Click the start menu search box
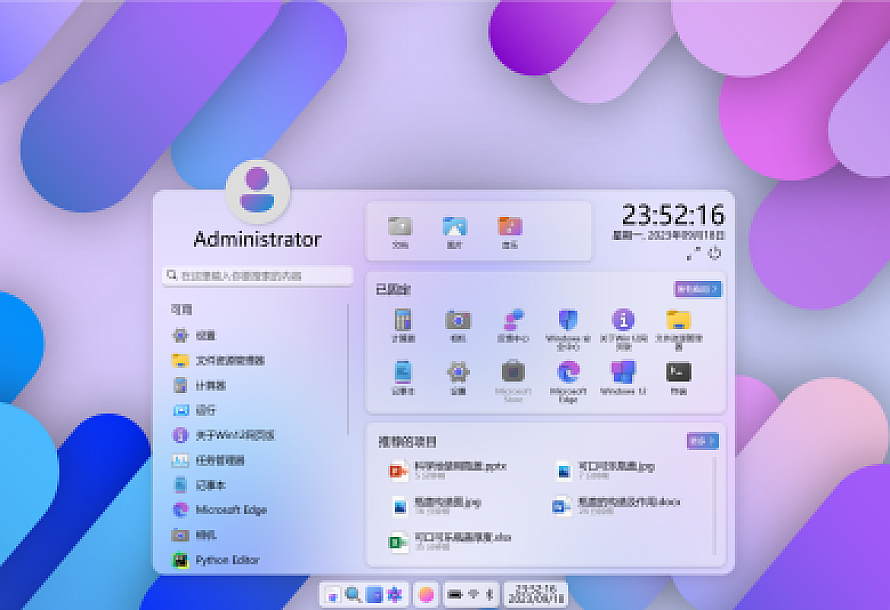The height and width of the screenshot is (610, 890). coord(258,275)
